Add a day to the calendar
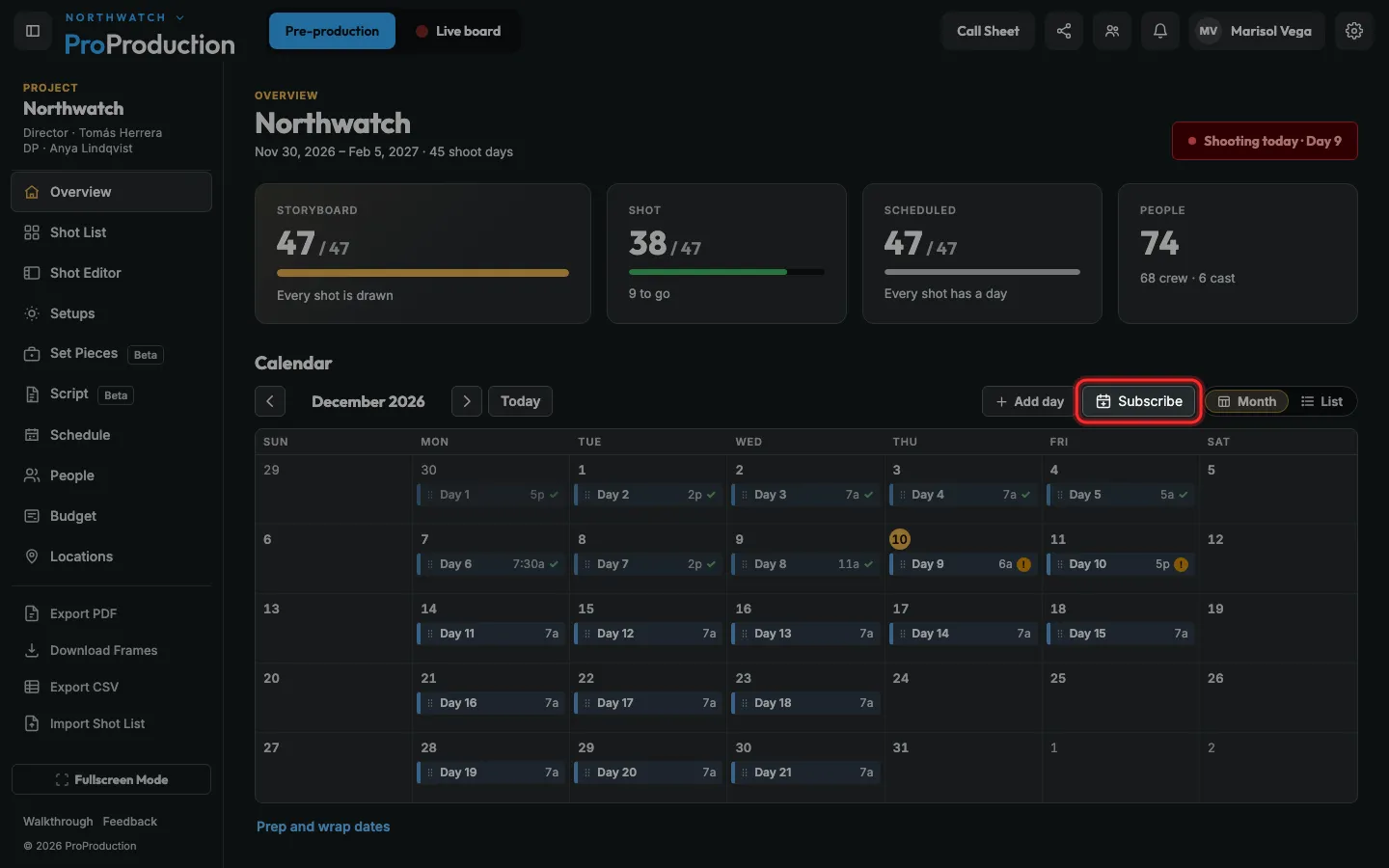Viewport: 1389px width, 868px height. [x=1029, y=401]
